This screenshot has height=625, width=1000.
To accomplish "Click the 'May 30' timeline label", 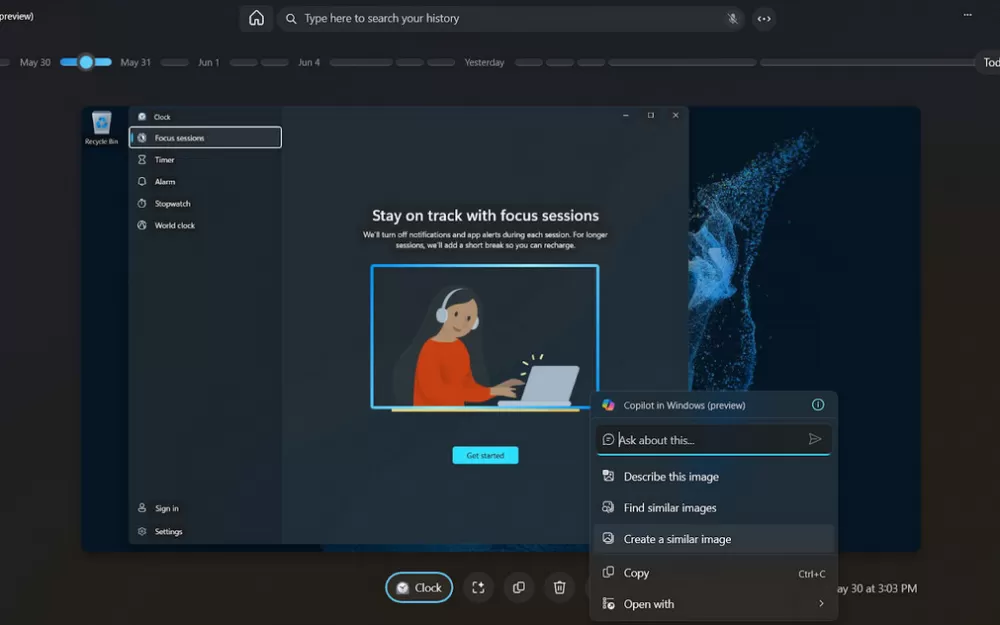I will coord(35,62).
